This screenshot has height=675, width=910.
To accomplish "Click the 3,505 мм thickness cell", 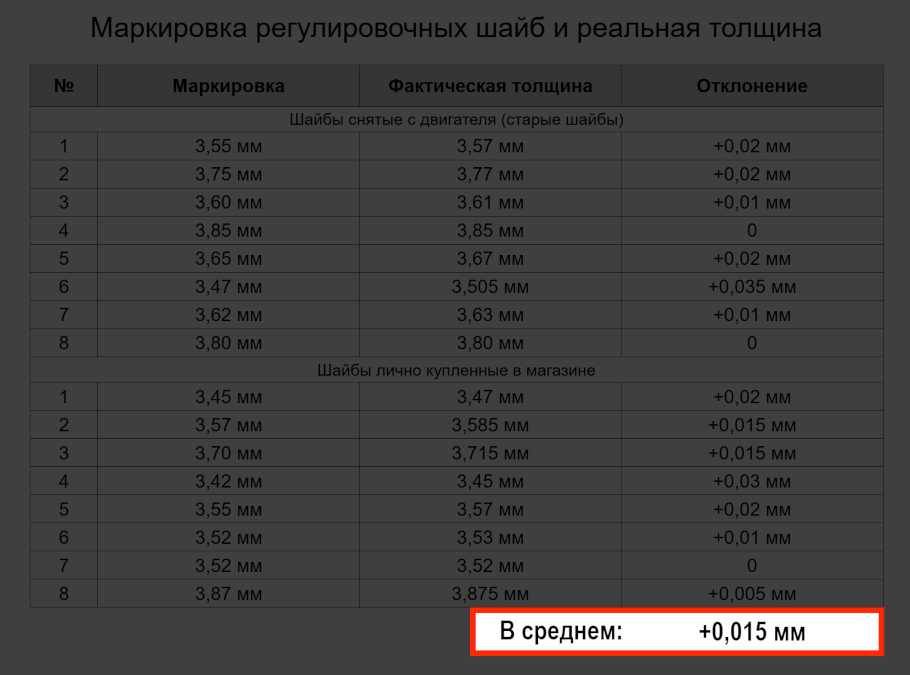I will [x=490, y=287].
